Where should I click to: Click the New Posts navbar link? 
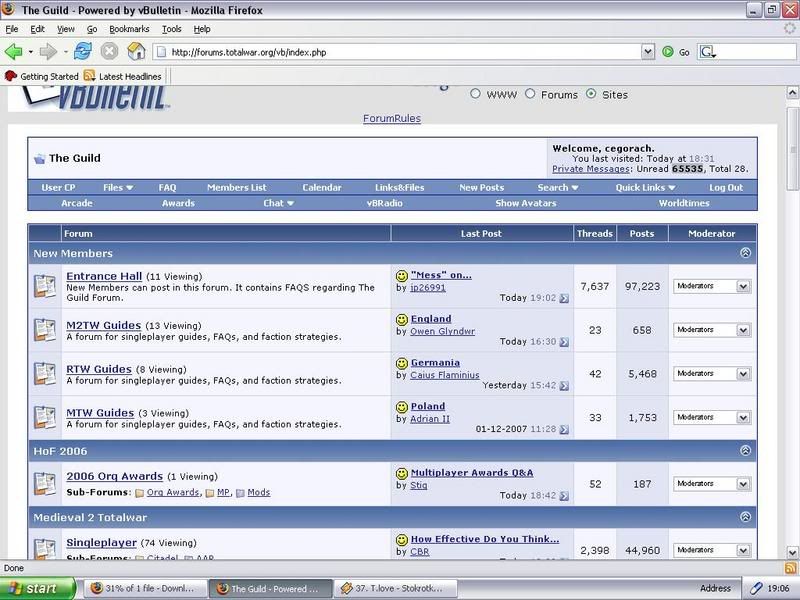481,188
